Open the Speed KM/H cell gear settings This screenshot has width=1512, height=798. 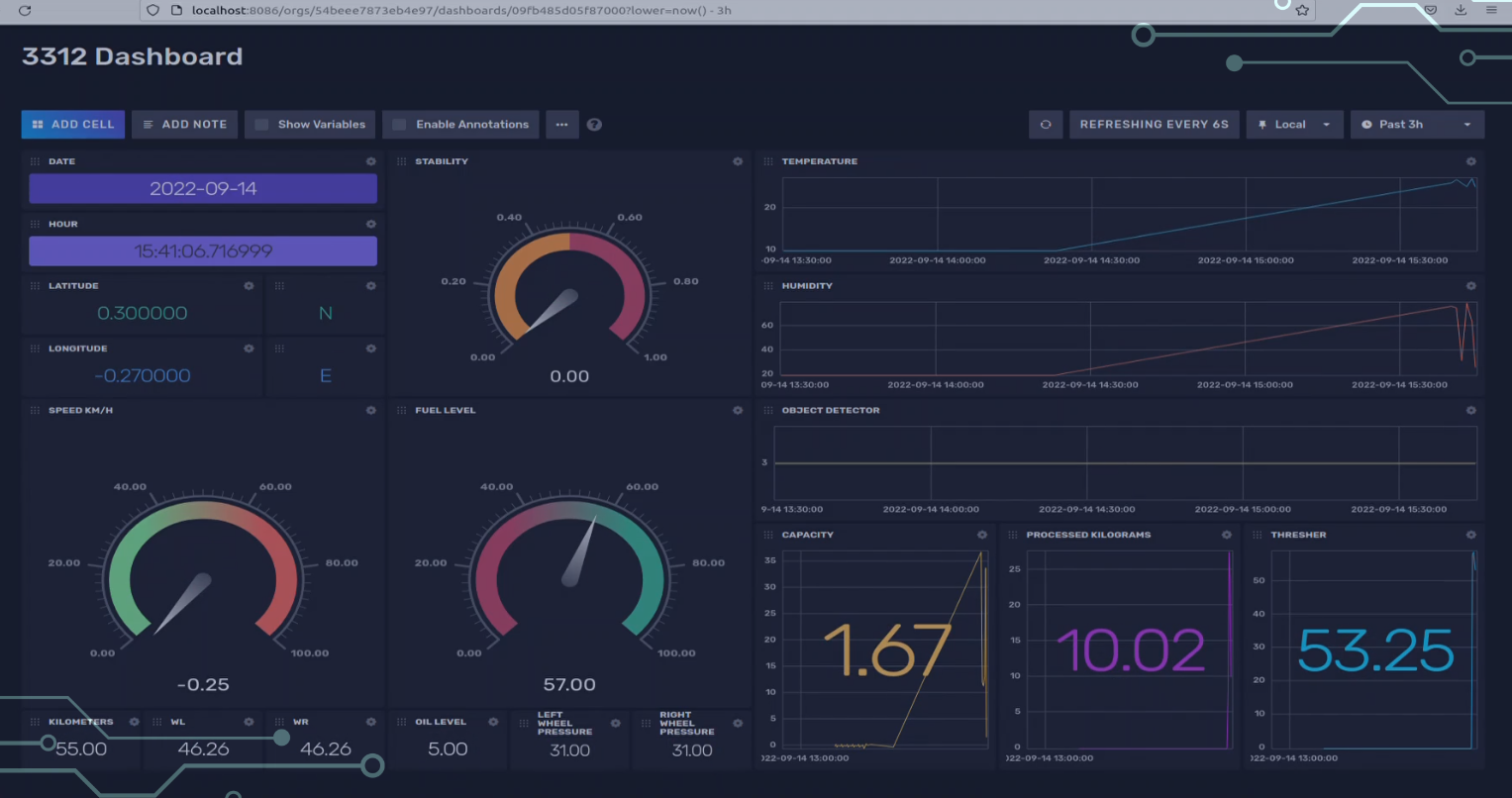click(x=370, y=410)
